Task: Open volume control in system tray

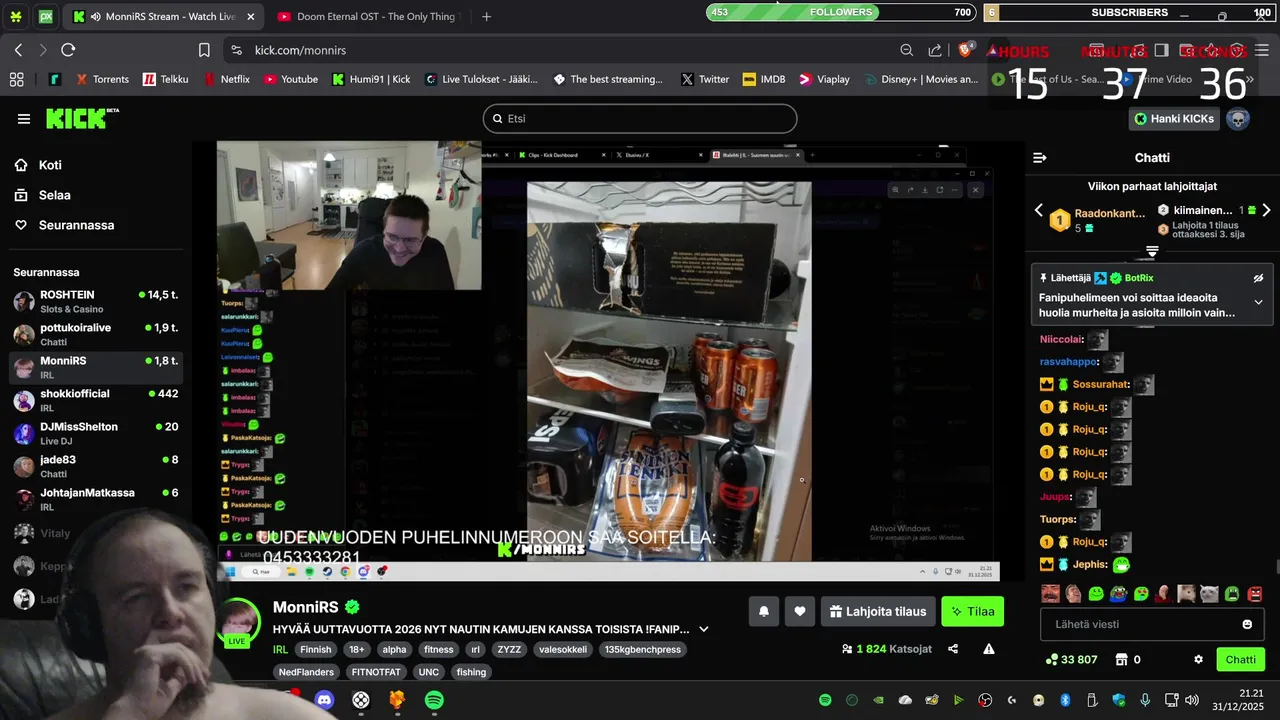Action: (1191, 700)
